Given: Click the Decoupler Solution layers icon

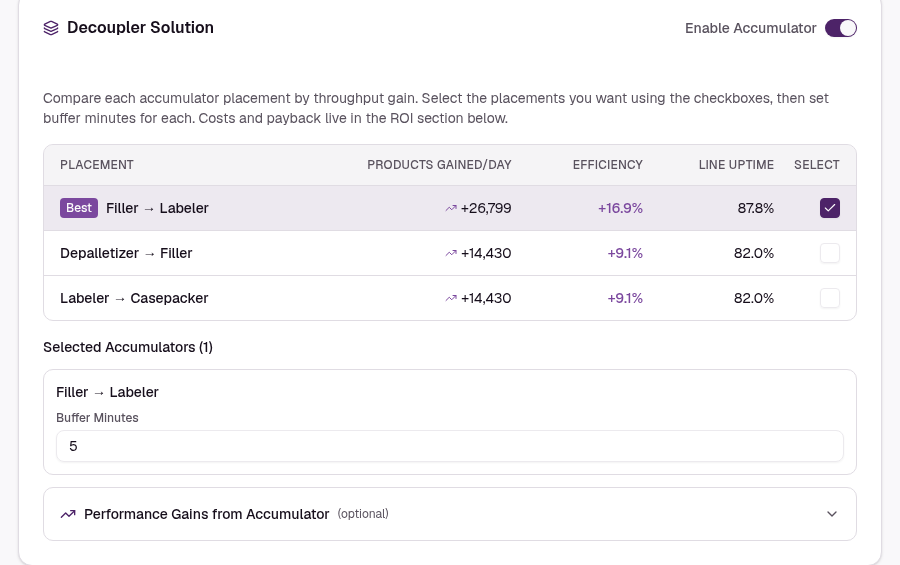Looking at the screenshot, I should coord(51,28).
